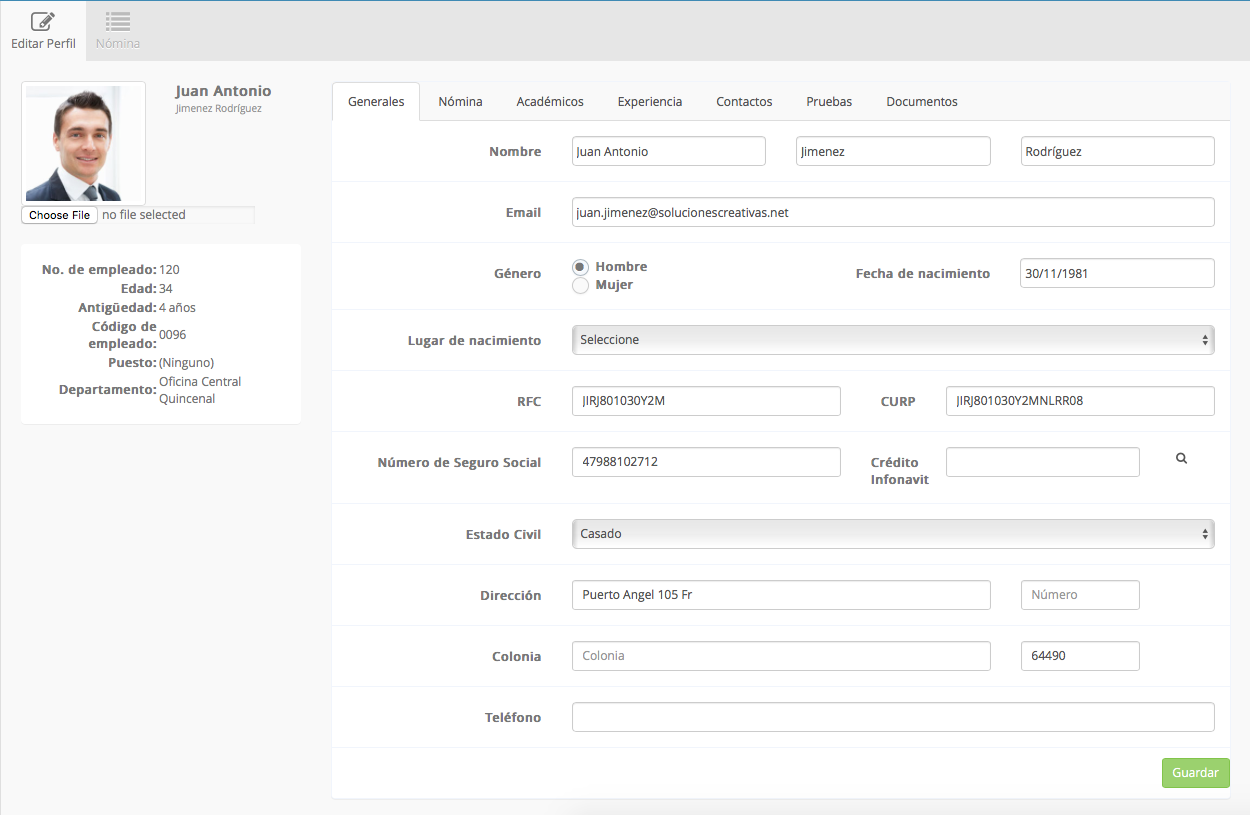1250x815 pixels.
Task: Click the employee profile photo thumbnail
Action: click(83, 144)
